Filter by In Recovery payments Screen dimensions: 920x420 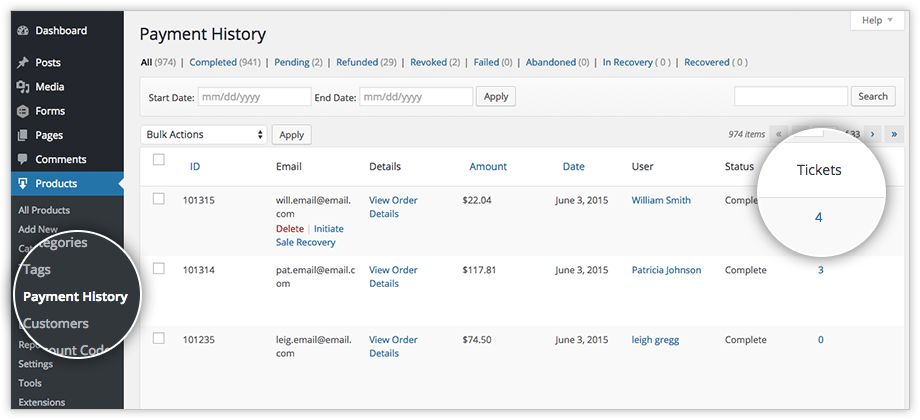628,62
